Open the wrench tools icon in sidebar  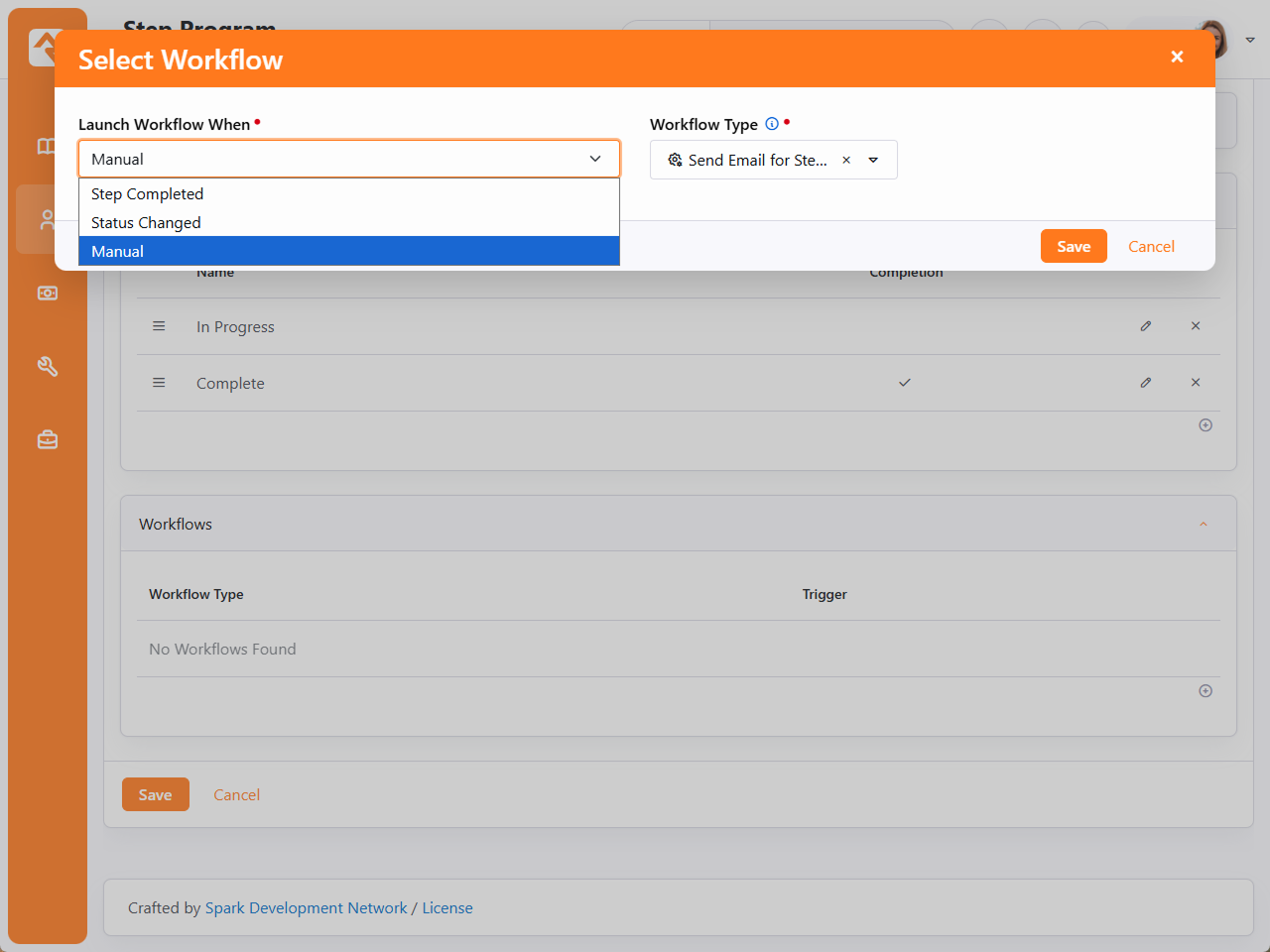click(x=48, y=367)
